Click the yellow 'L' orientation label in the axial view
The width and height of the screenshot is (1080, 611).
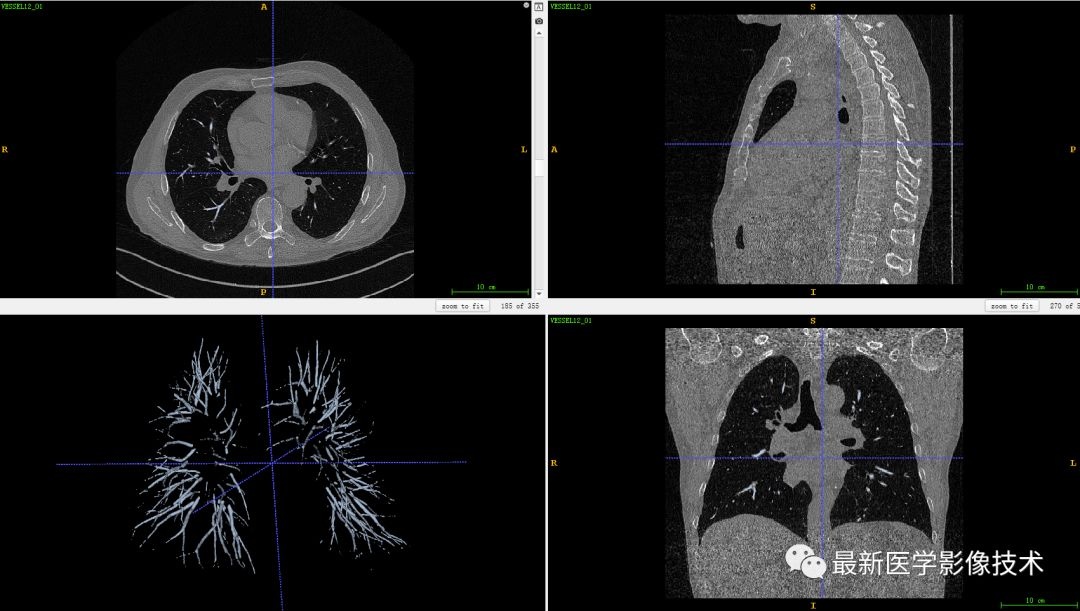click(523, 149)
